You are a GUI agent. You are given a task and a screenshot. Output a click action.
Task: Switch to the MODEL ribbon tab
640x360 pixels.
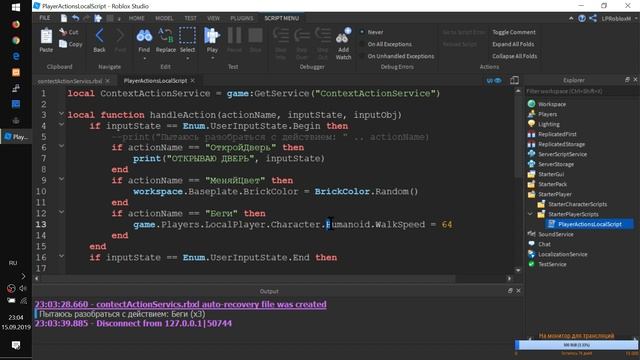pyautogui.click(x=164, y=18)
